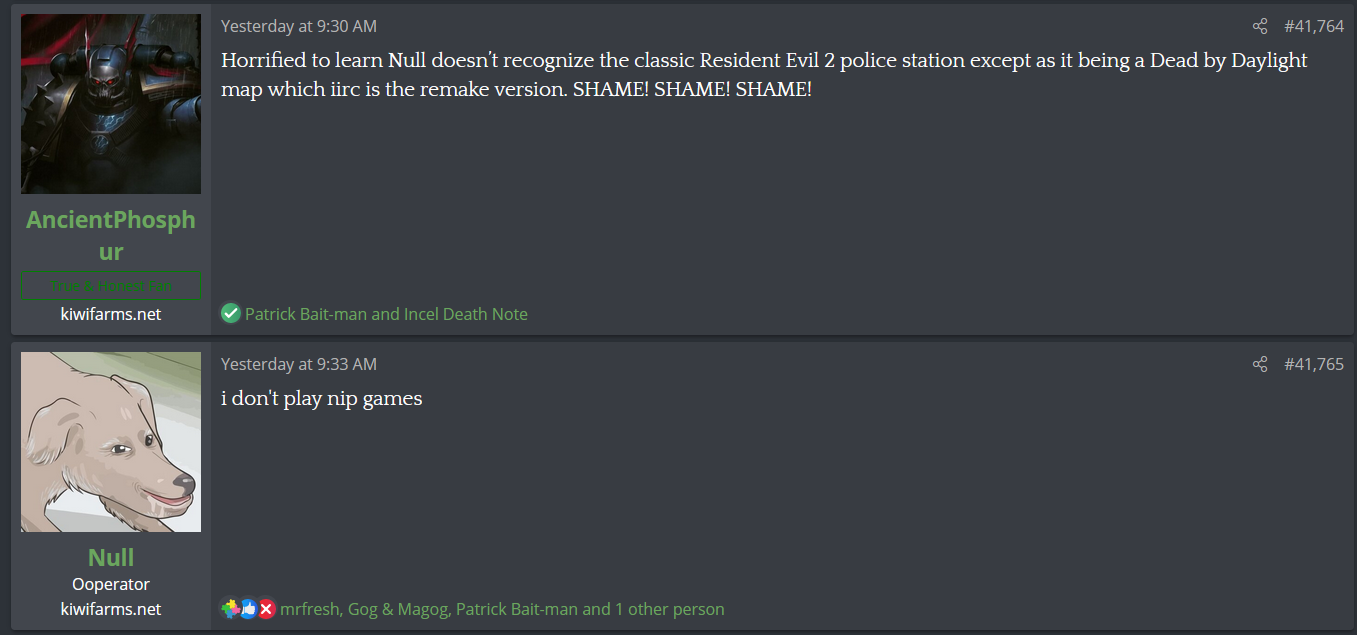Click the "True & Honest Fan" user banner
The width and height of the screenshot is (1357, 635).
pyautogui.click(x=111, y=286)
